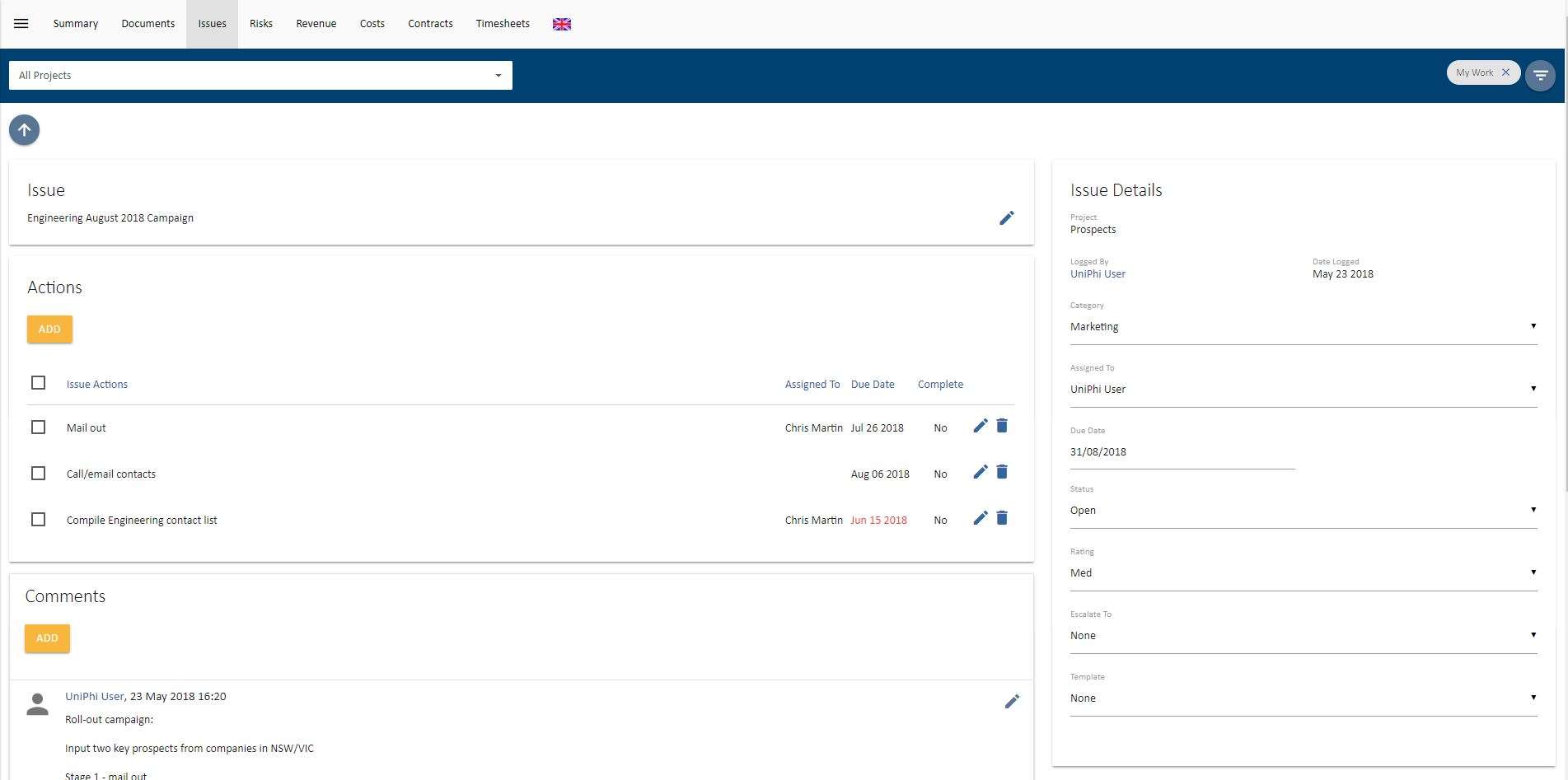Check the Mail out action checkbox

click(x=38, y=427)
